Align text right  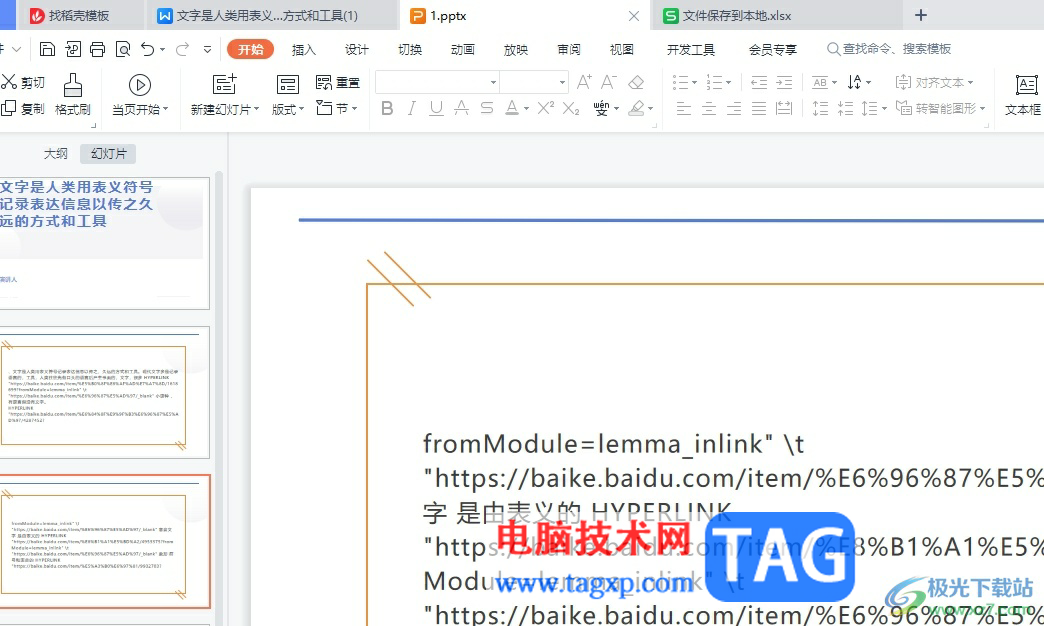coord(734,109)
